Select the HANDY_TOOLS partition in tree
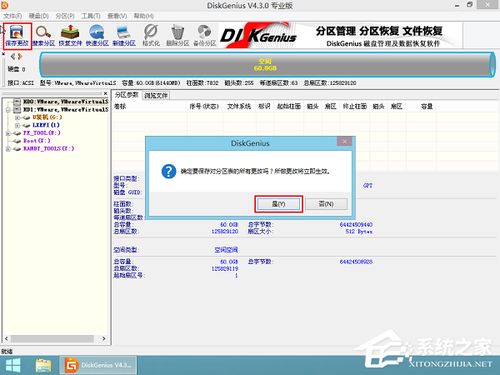Screen dimensions: 500x375 [x=49, y=149]
